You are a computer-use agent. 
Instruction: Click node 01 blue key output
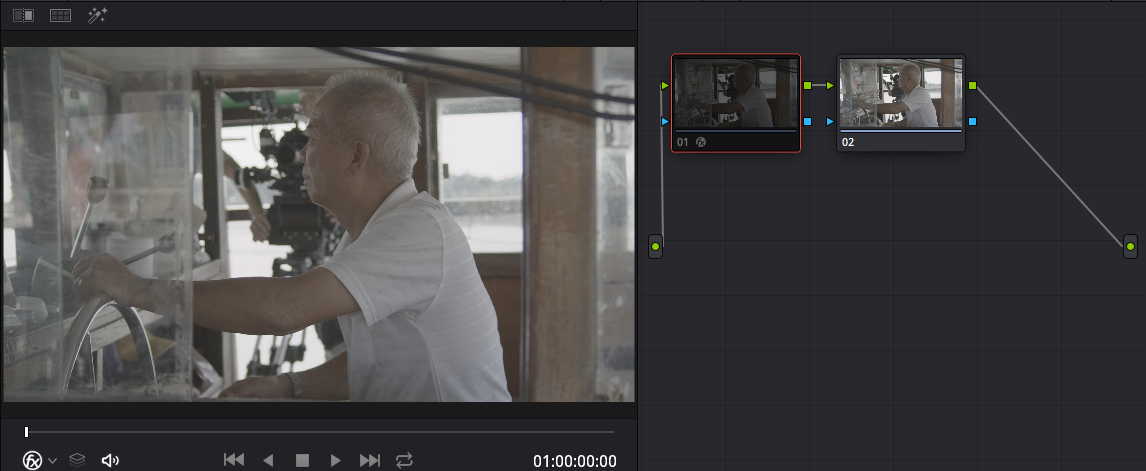(x=807, y=121)
